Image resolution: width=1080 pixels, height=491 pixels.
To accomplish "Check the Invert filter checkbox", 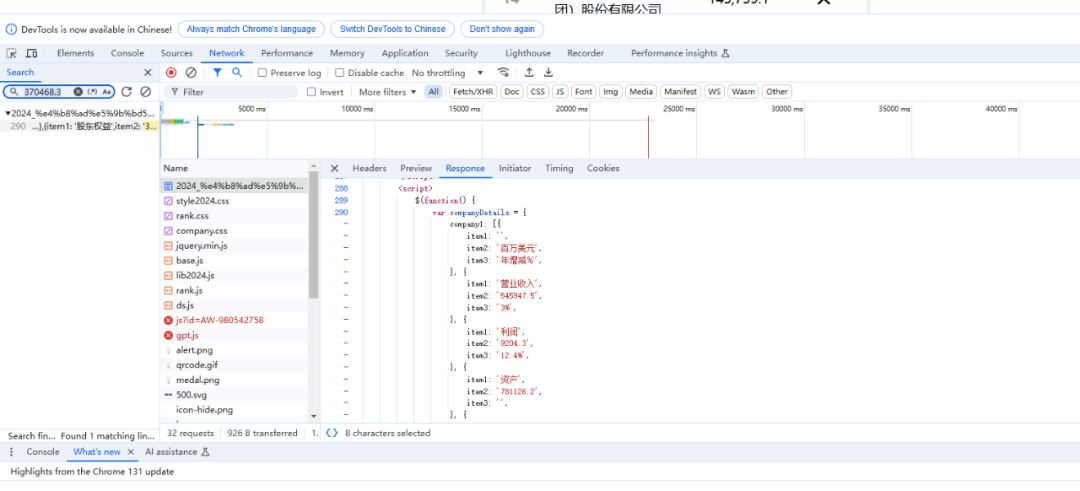I will [311, 92].
